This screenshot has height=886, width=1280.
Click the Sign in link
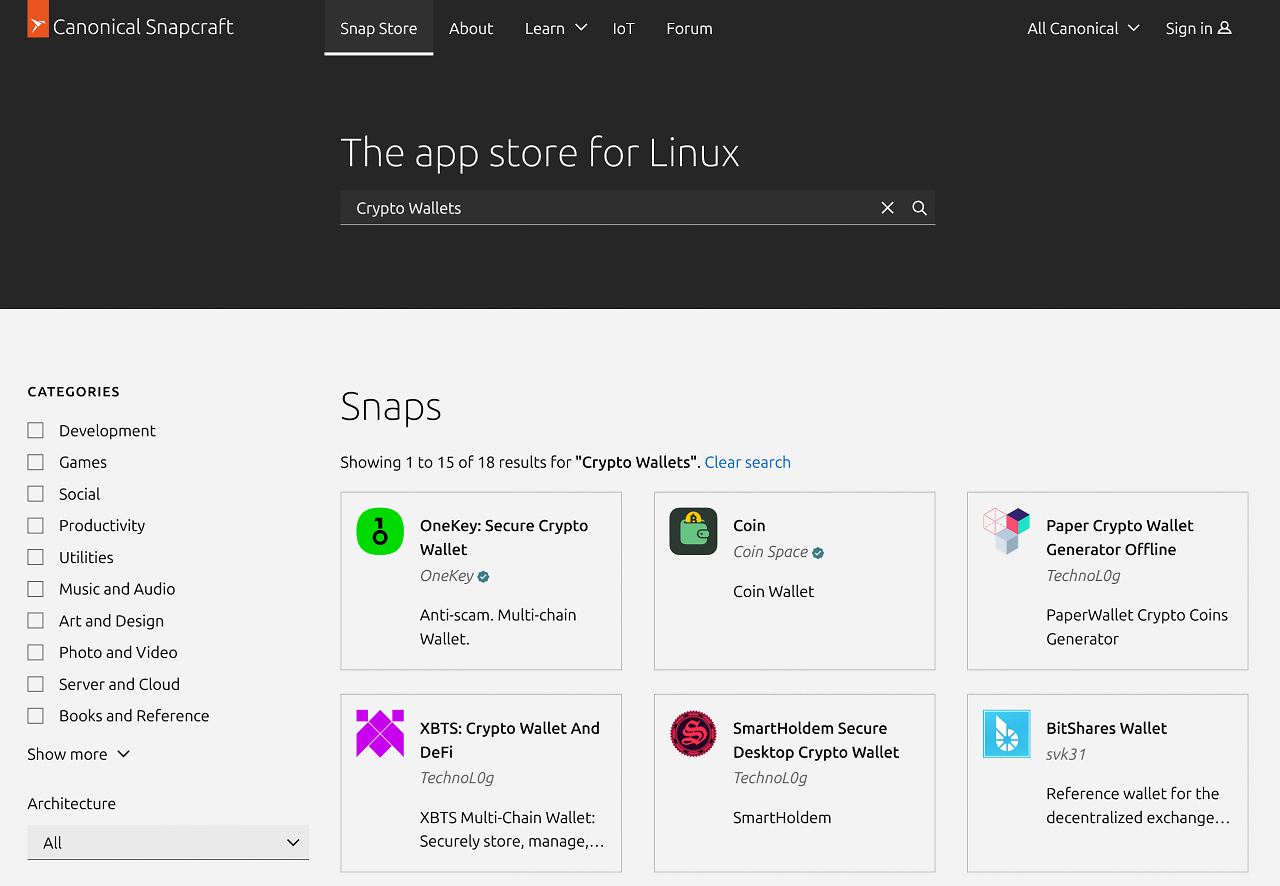pos(1198,28)
